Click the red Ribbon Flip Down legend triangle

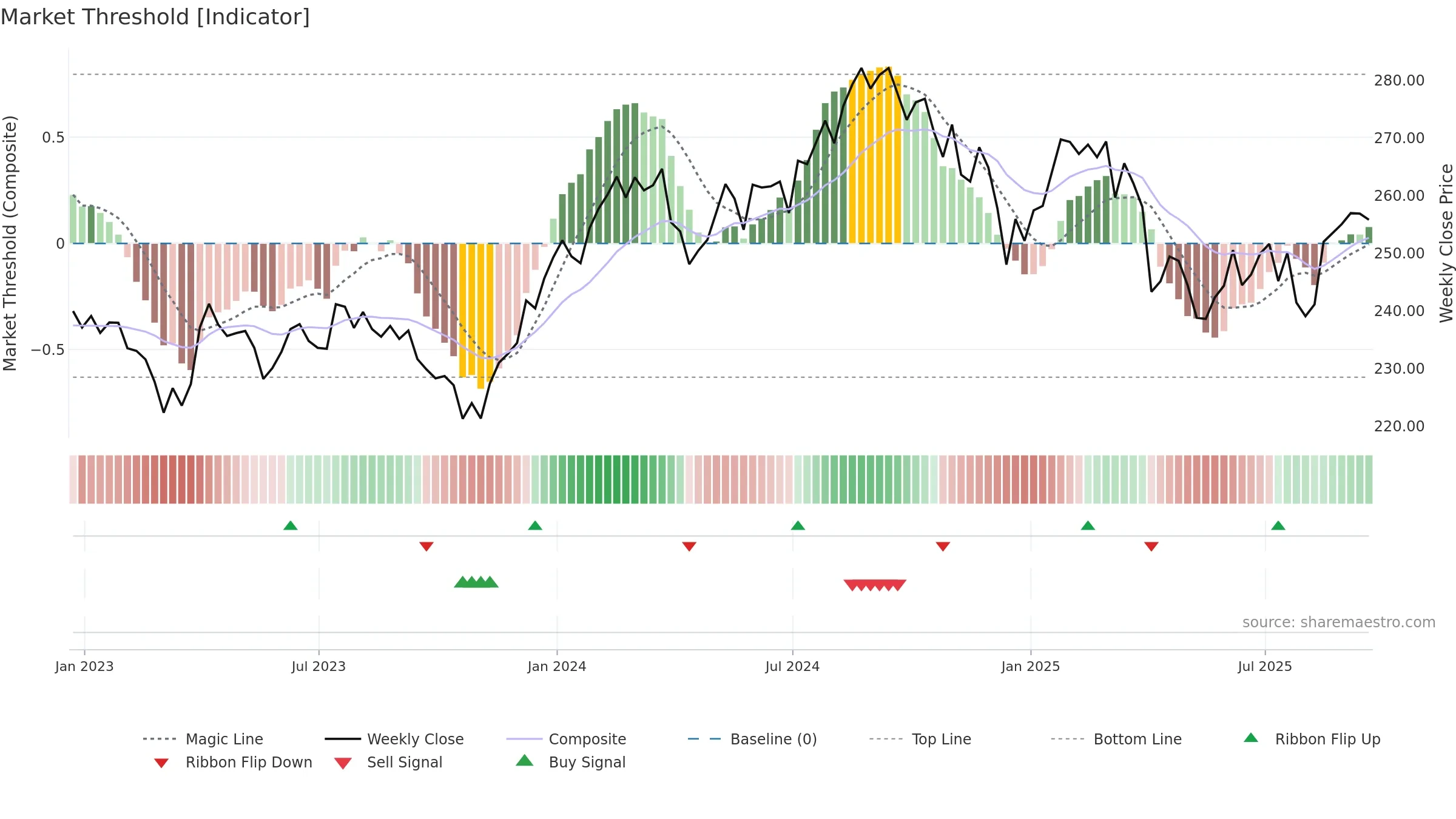(161, 763)
